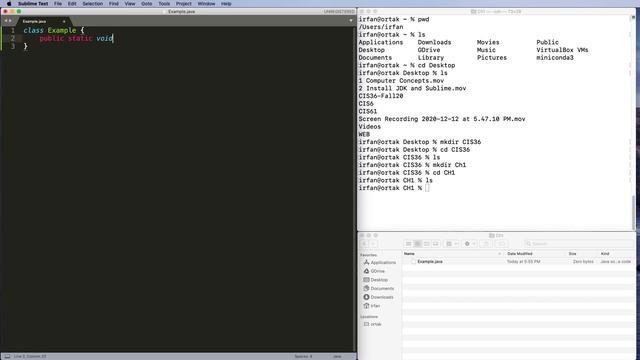
Task: Switch Finder to list view
Action: pos(418,244)
